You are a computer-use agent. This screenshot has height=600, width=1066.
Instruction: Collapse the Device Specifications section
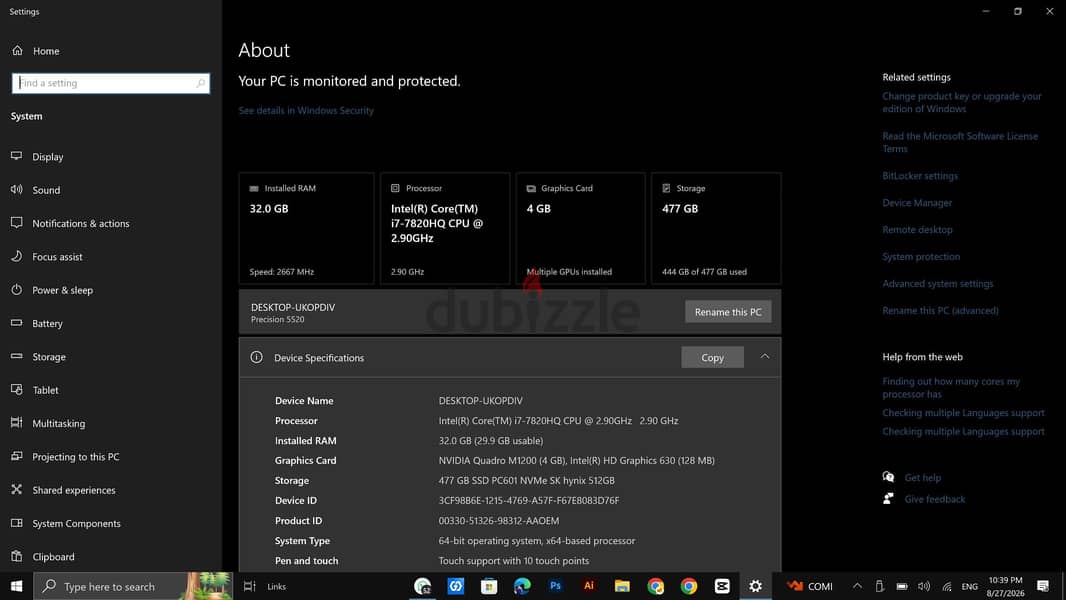pyautogui.click(x=765, y=357)
